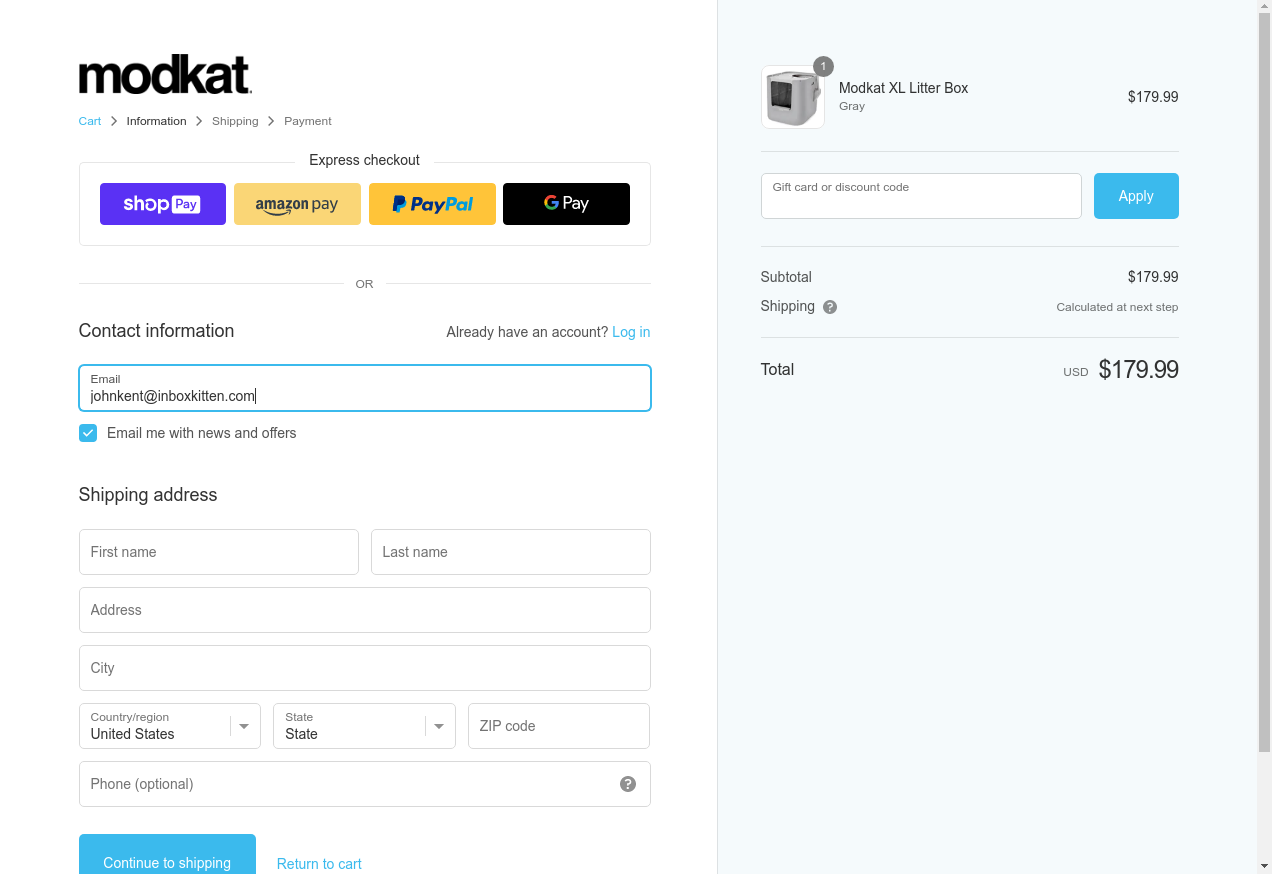Pay with Shop Pay express button
Viewport: 1272px width, 874px height.
[x=163, y=204]
